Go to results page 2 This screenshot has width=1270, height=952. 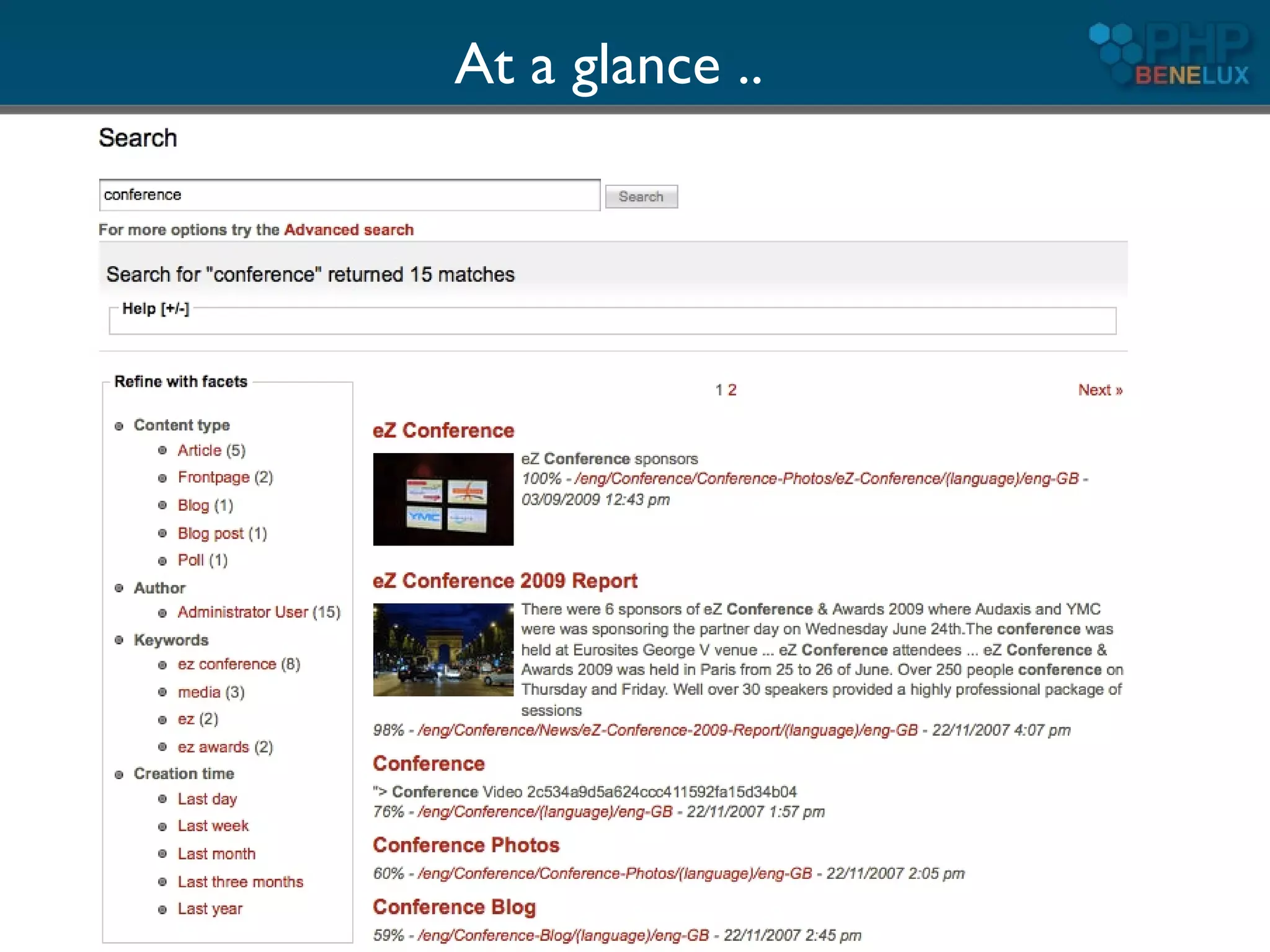click(732, 390)
